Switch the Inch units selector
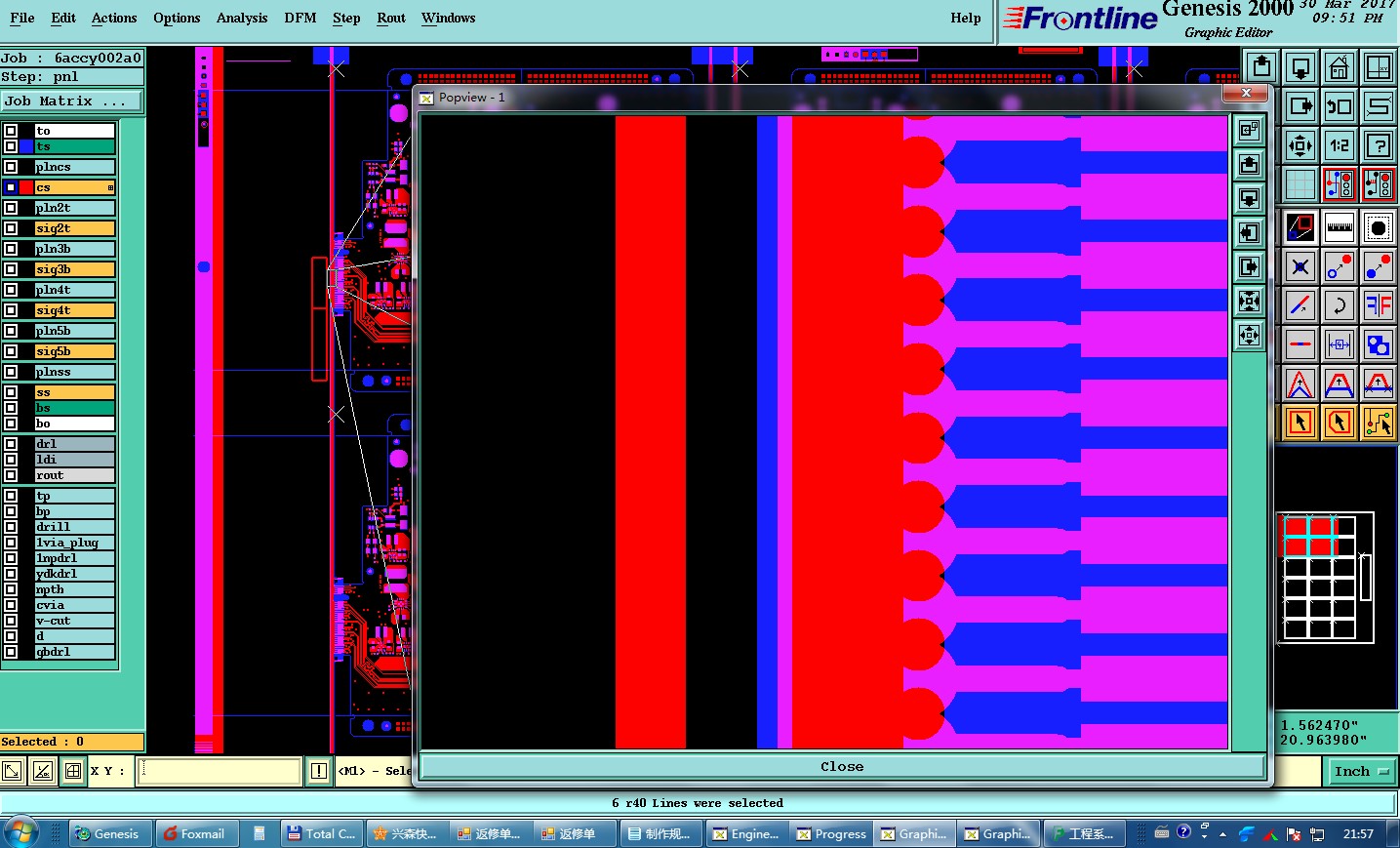 (1361, 771)
